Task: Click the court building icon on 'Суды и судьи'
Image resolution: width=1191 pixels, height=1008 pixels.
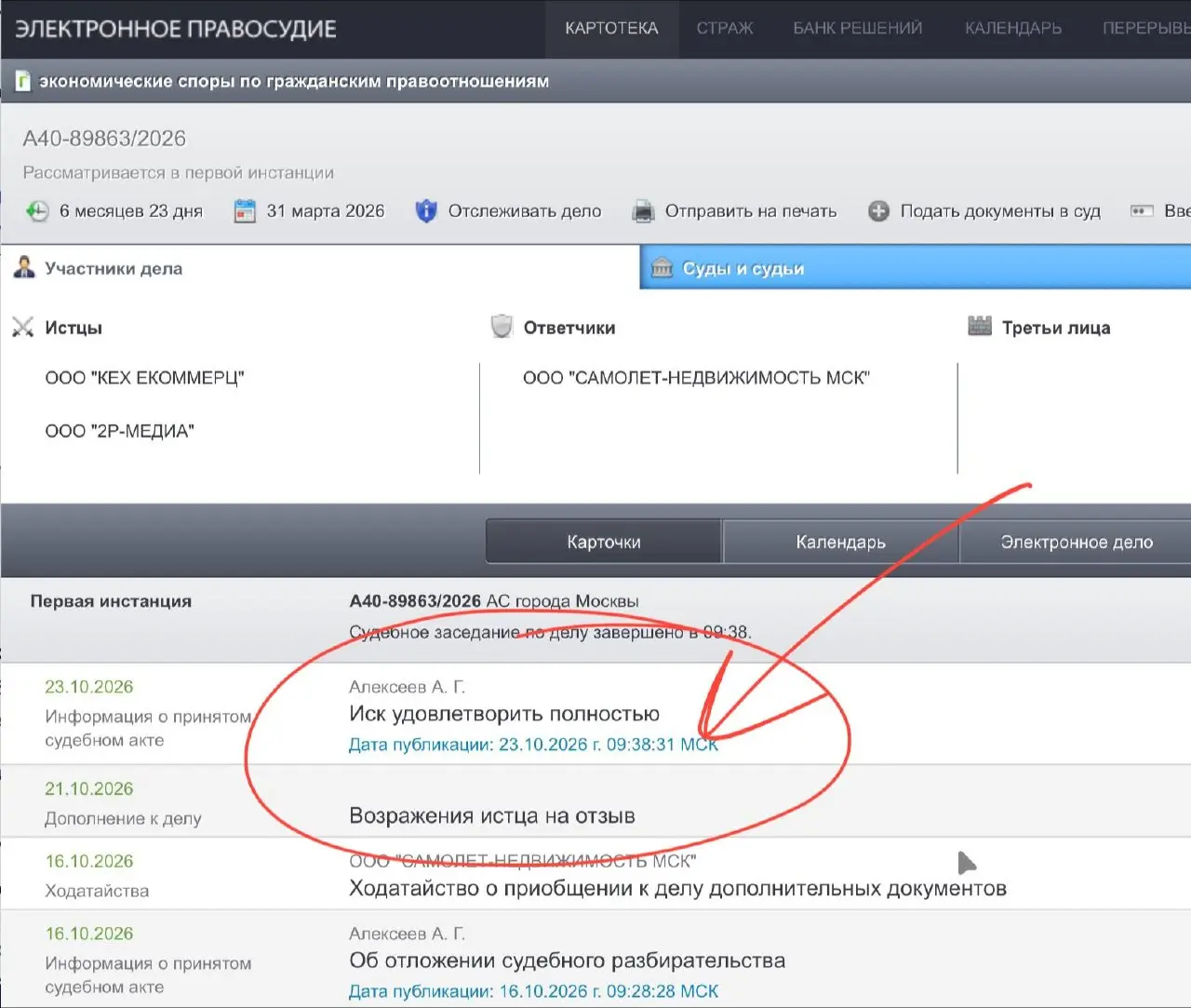Action: coord(662,268)
